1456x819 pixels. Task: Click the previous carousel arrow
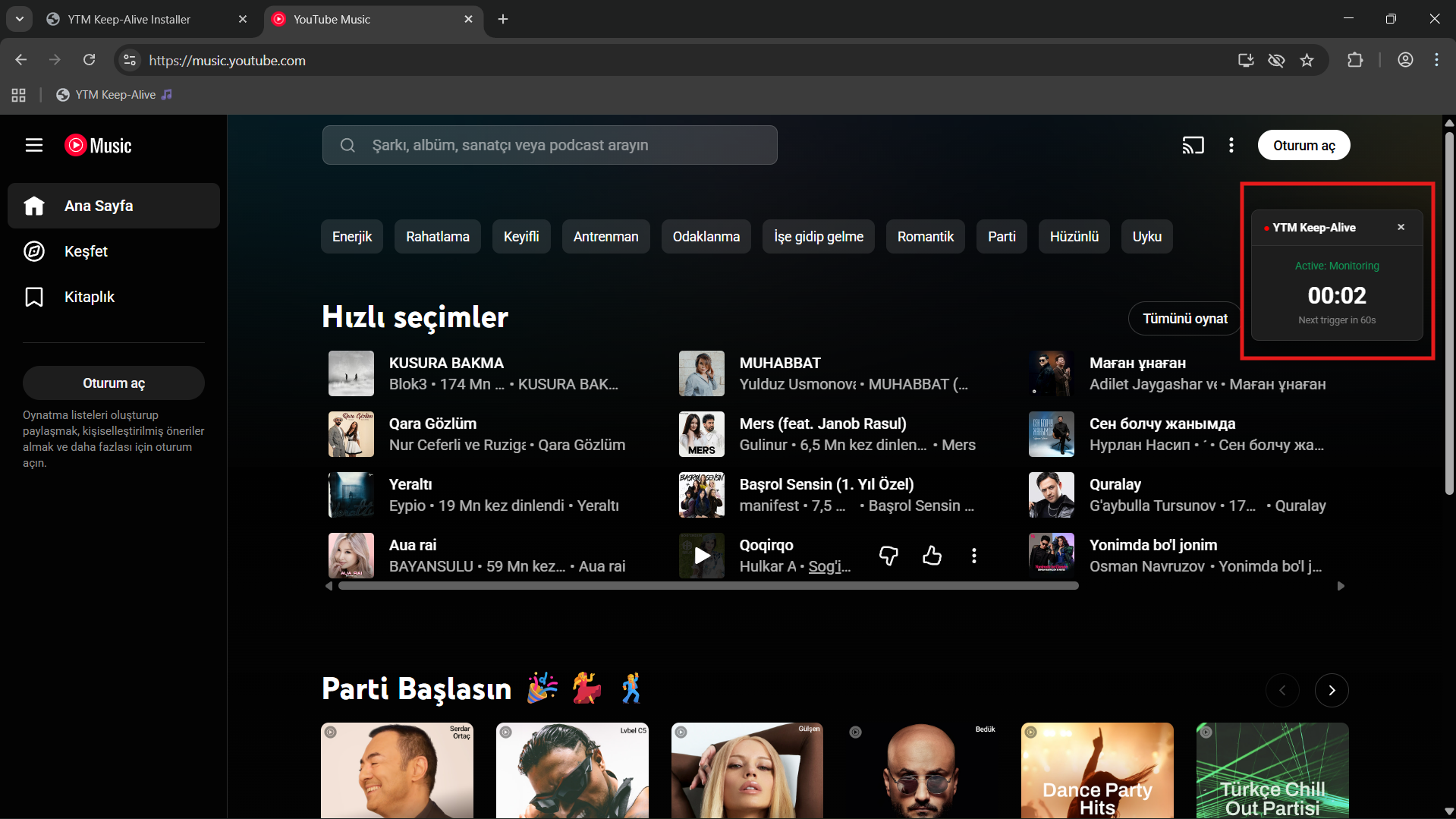click(1282, 690)
